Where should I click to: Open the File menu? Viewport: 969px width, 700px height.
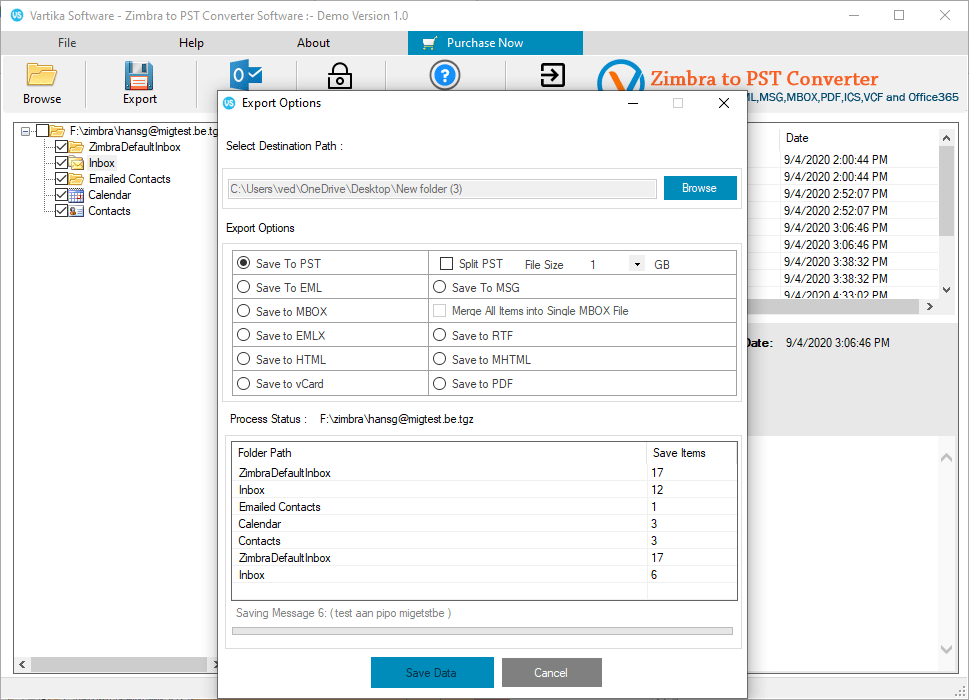67,43
